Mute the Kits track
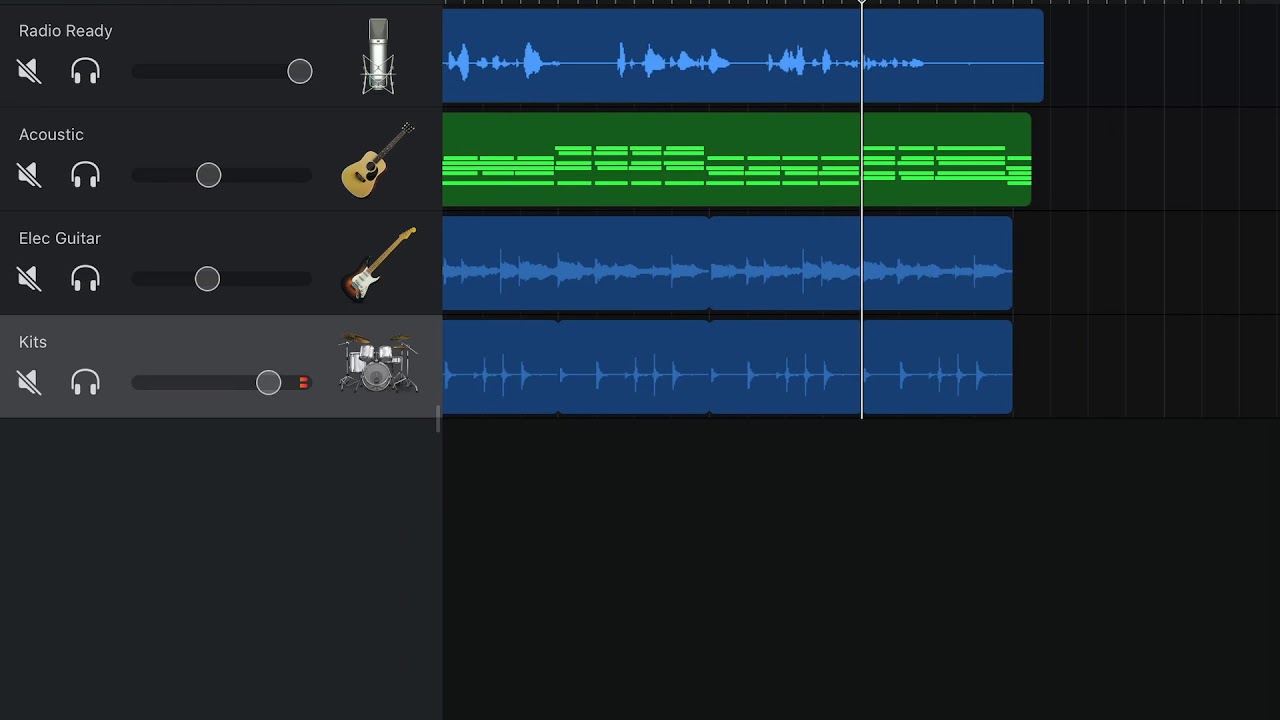This screenshot has width=1280, height=720. [x=29, y=382]
